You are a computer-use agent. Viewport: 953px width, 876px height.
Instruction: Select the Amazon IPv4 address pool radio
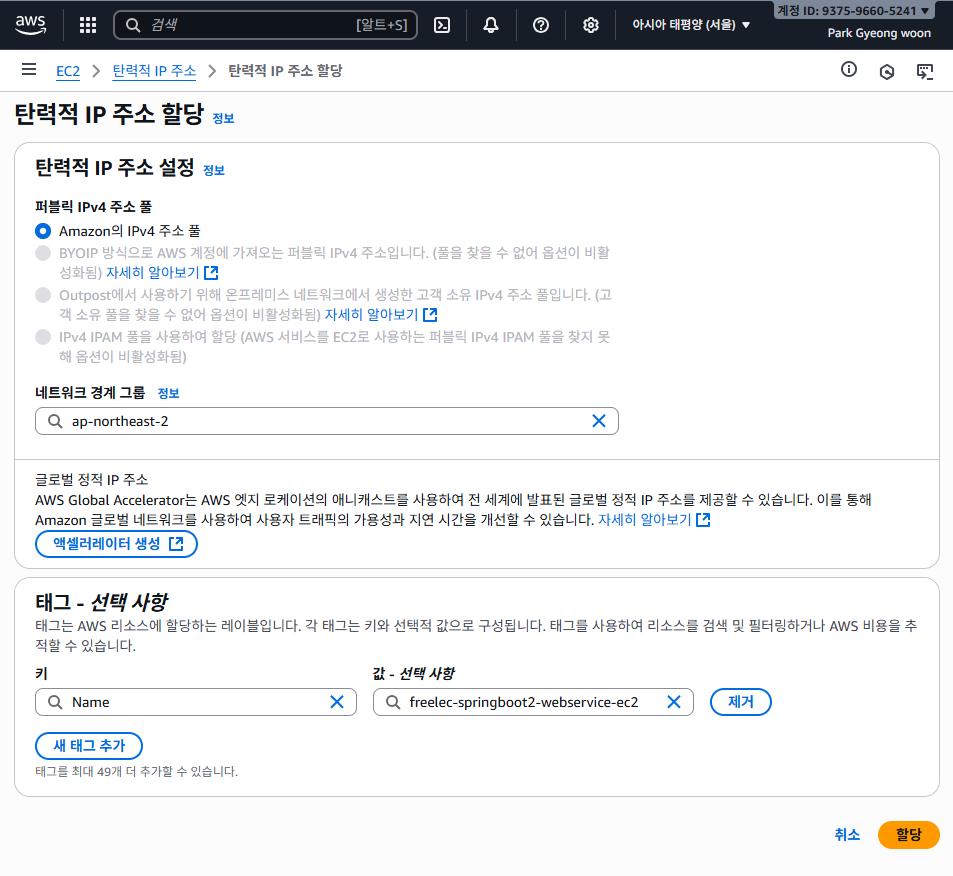coord(43,231)
